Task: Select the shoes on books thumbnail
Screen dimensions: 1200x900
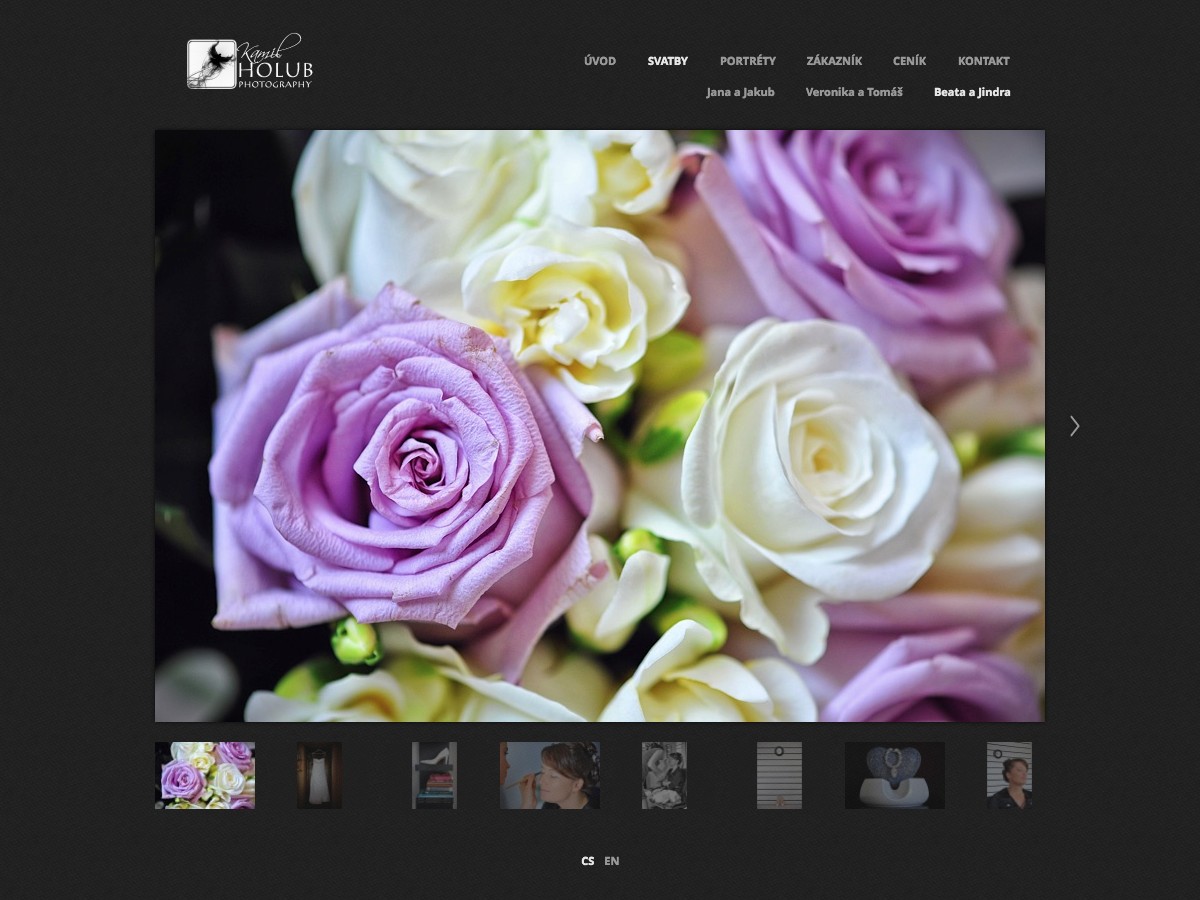Action: 434,775
